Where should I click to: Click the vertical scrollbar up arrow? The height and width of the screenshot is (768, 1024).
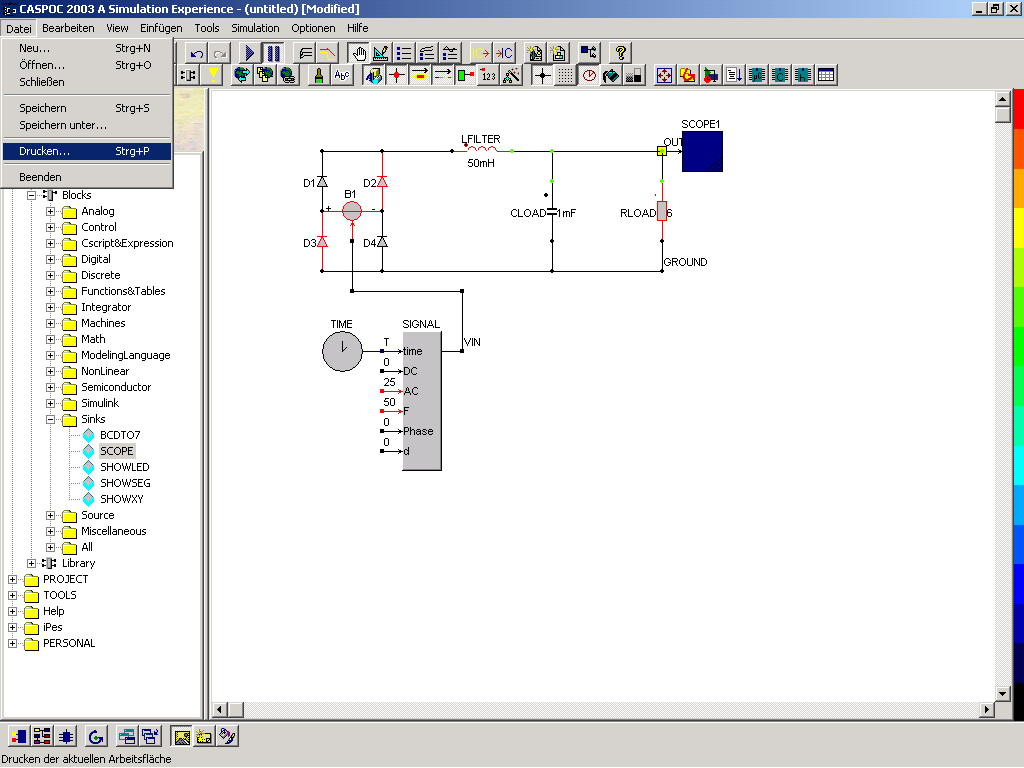click(1002, 99)
